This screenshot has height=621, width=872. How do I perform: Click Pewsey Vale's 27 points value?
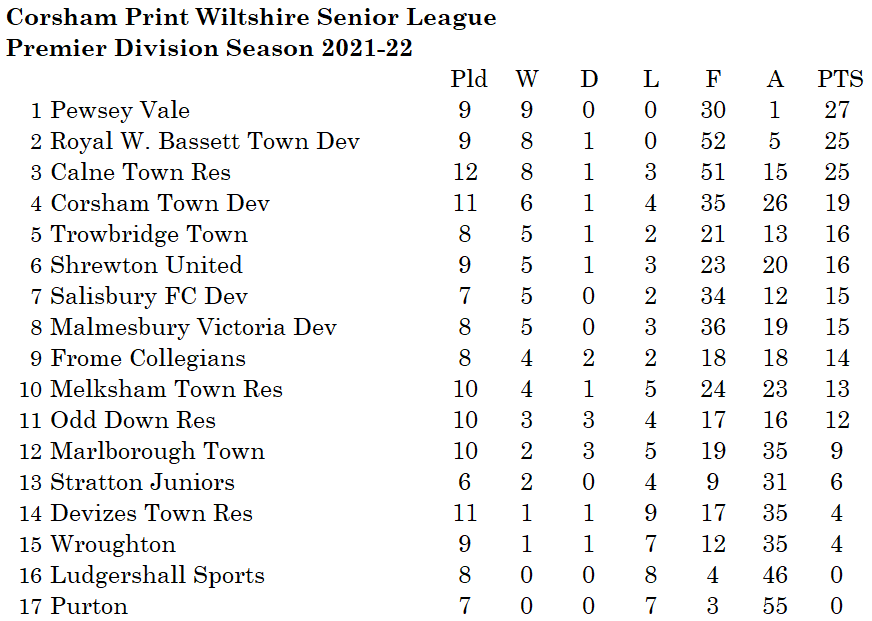click(837, 110)
